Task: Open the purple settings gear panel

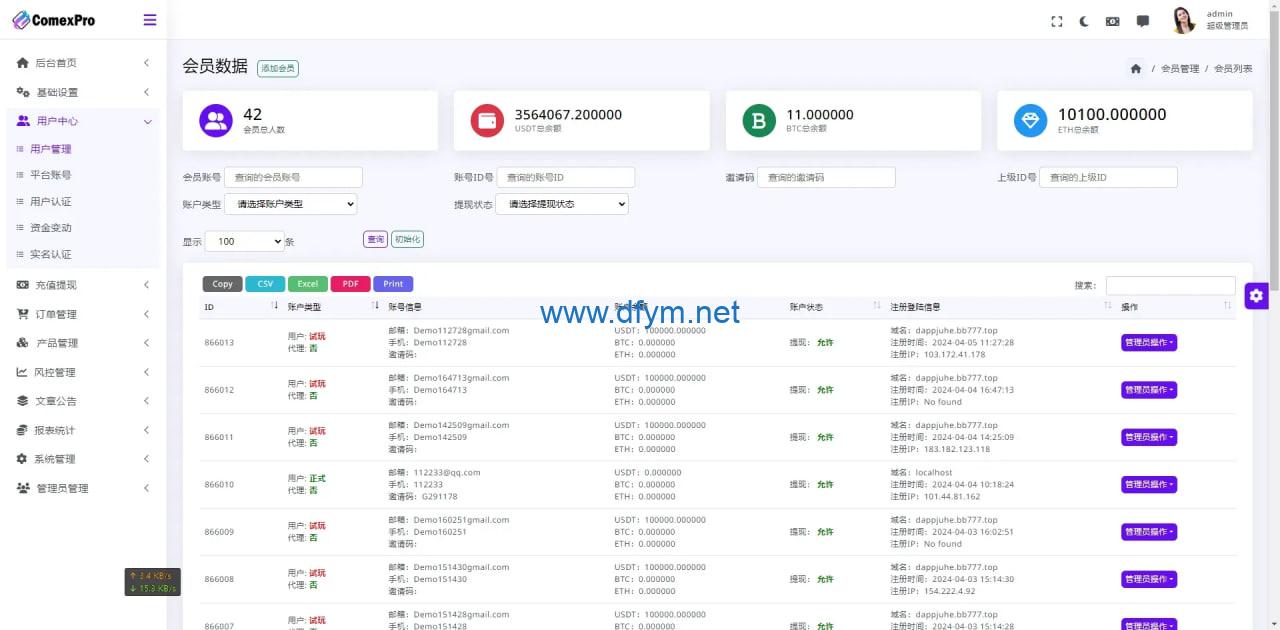Action: point(1257,295)
